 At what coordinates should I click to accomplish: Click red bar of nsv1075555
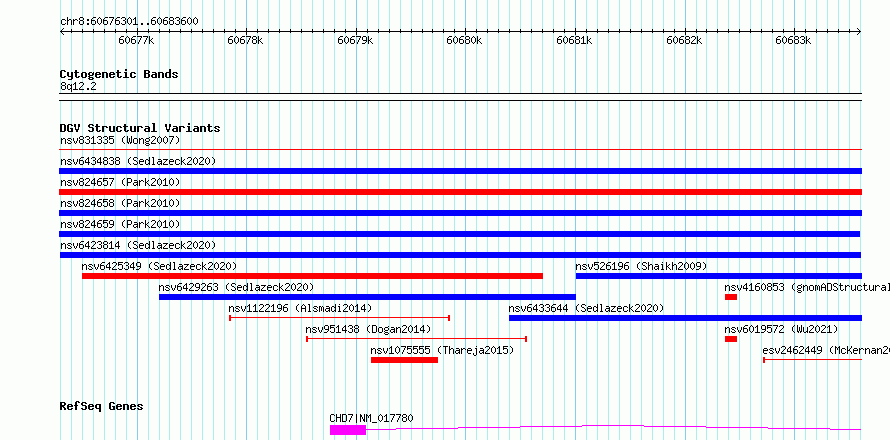pyautogui.click(x=404, y=360)
